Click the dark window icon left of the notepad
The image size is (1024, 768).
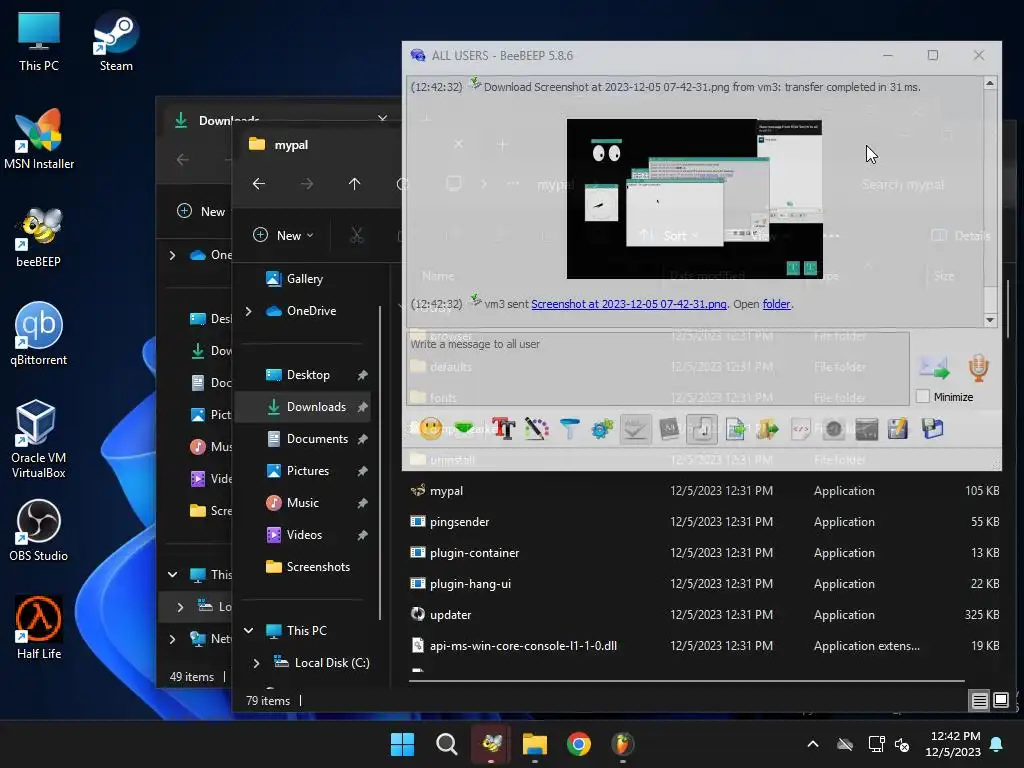[867, 429]
